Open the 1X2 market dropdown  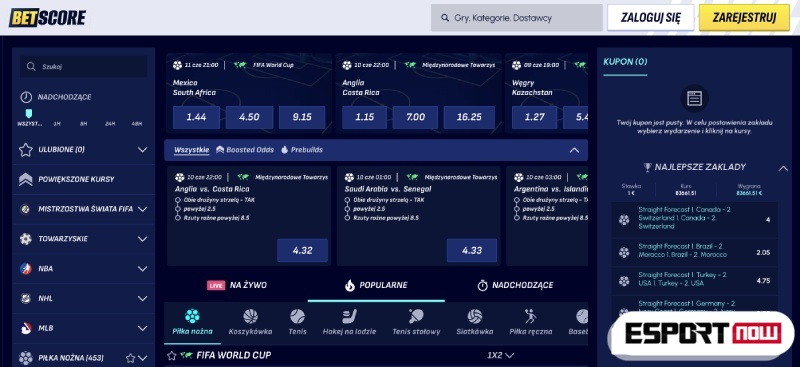(x=501, y=355)
